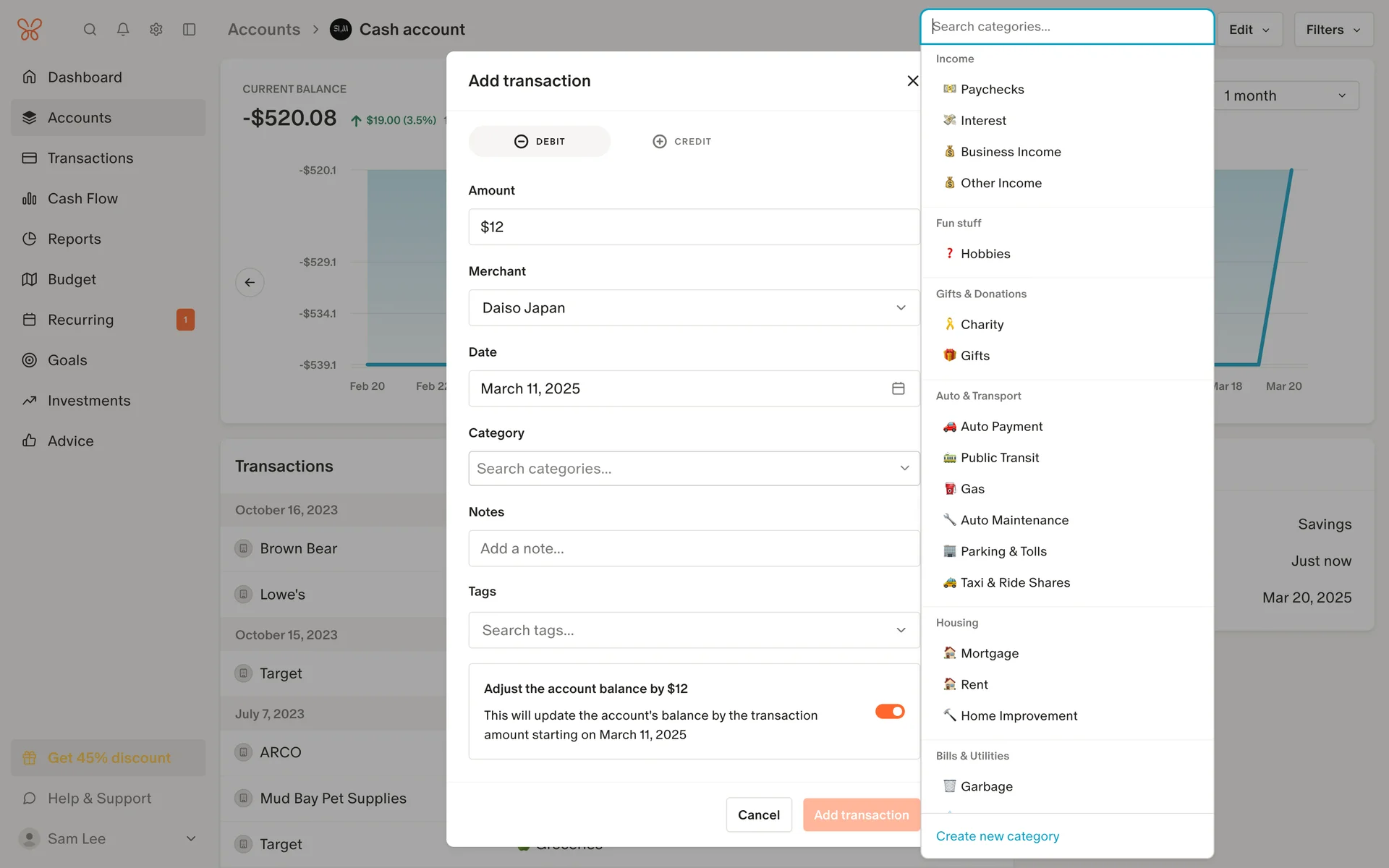Click the calendar icon in Date field

(x=898, y=388)
